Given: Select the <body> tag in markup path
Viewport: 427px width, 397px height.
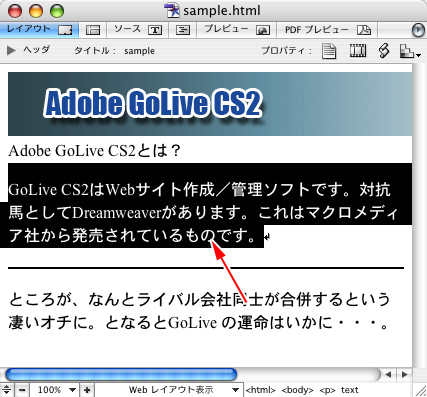Looking at the screenshot, I should [297, 390].
